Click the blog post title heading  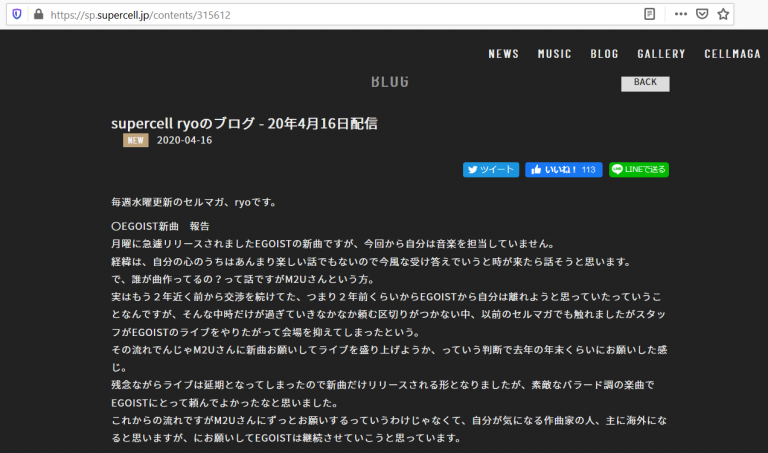point(244,123)
